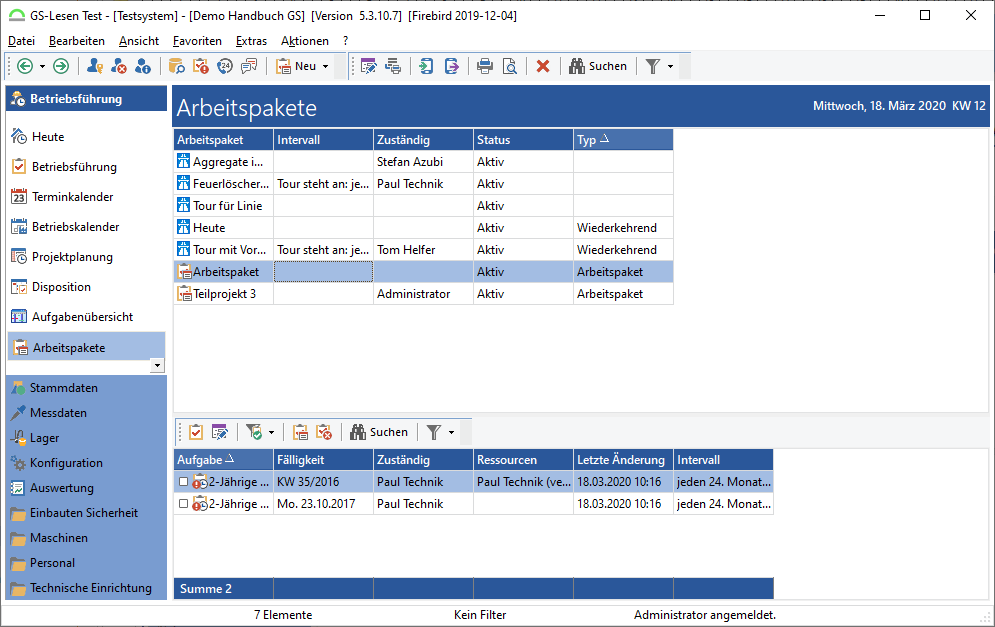
Task: Click the edit form icon in top toolbar
Action: pyautogui.click(x=368, y=66)
